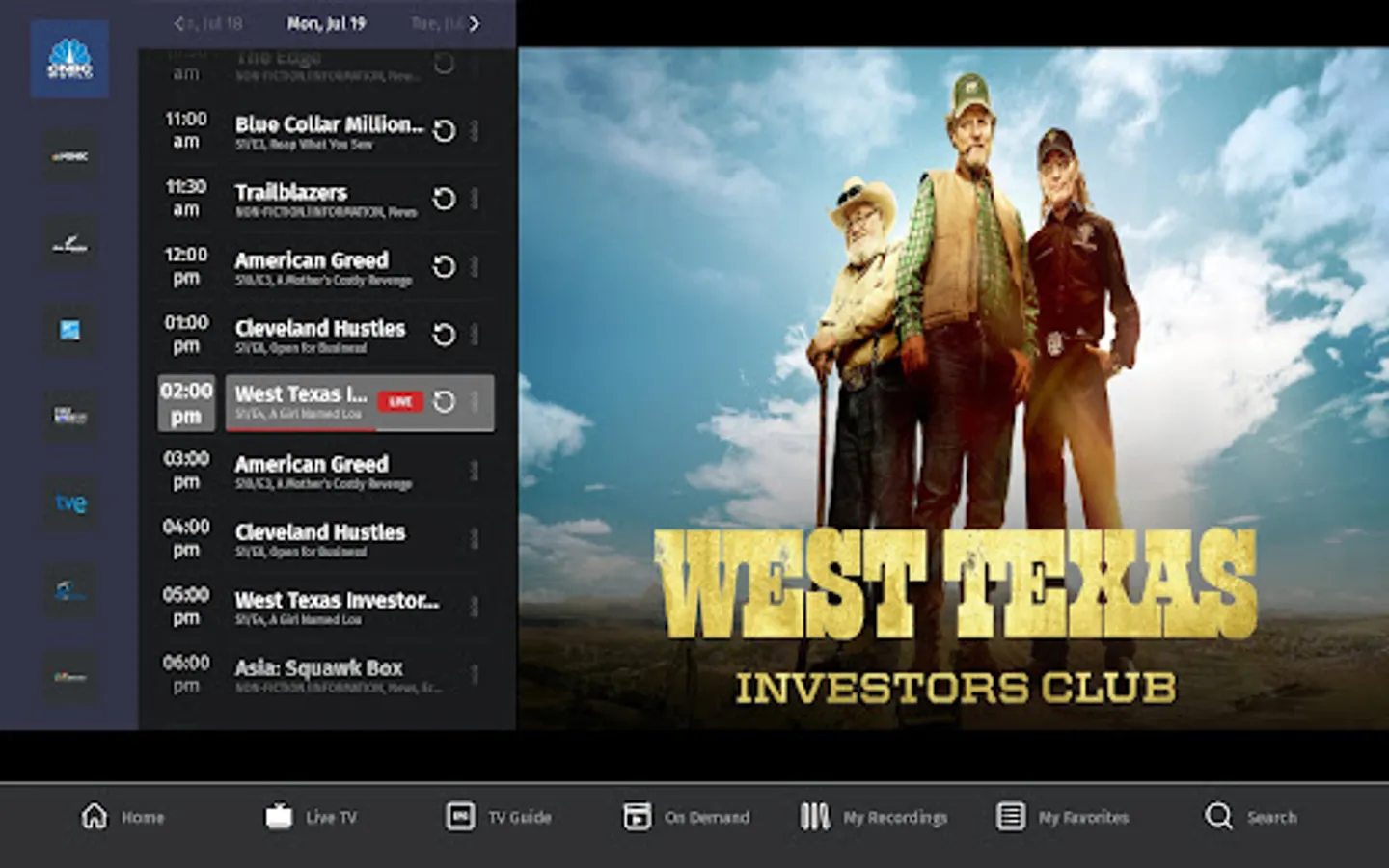Select the Mon, Jul 19 date
The image size is (1389, 868).
pos(326,23)
